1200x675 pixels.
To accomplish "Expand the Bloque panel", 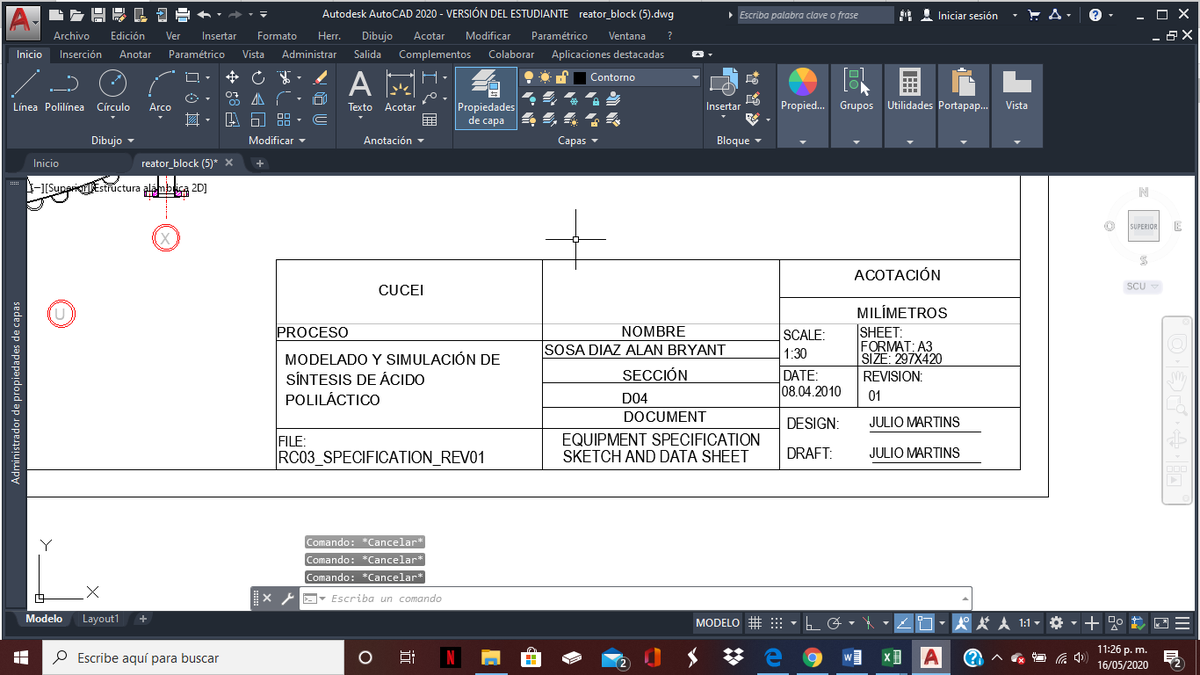I will pyautogui.click(x=739, y=141).
